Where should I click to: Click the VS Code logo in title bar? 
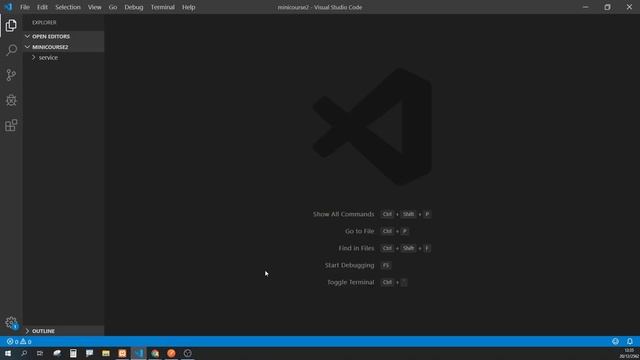pyautogui.click(x=8, y=7)
